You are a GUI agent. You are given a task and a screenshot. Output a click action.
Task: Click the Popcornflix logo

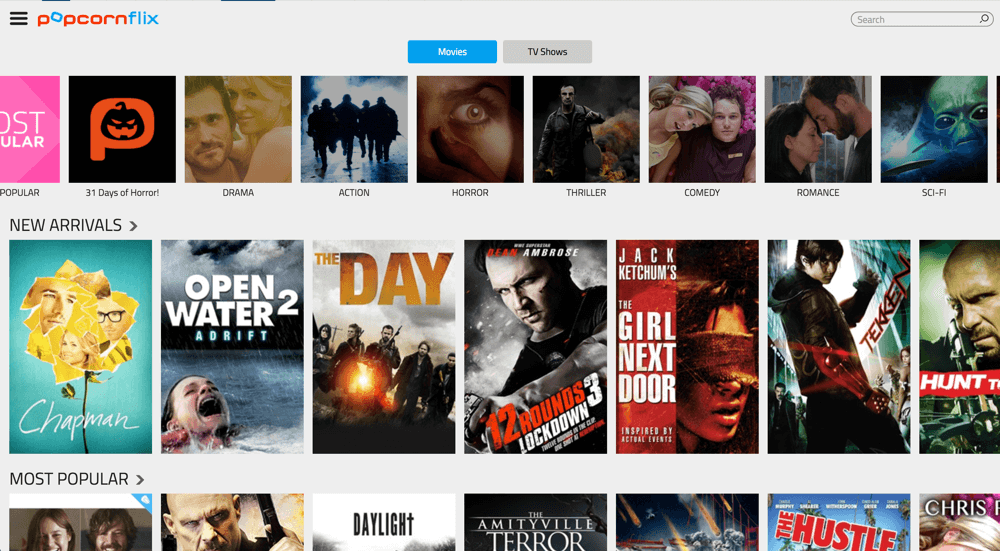[x=98, y=18]
